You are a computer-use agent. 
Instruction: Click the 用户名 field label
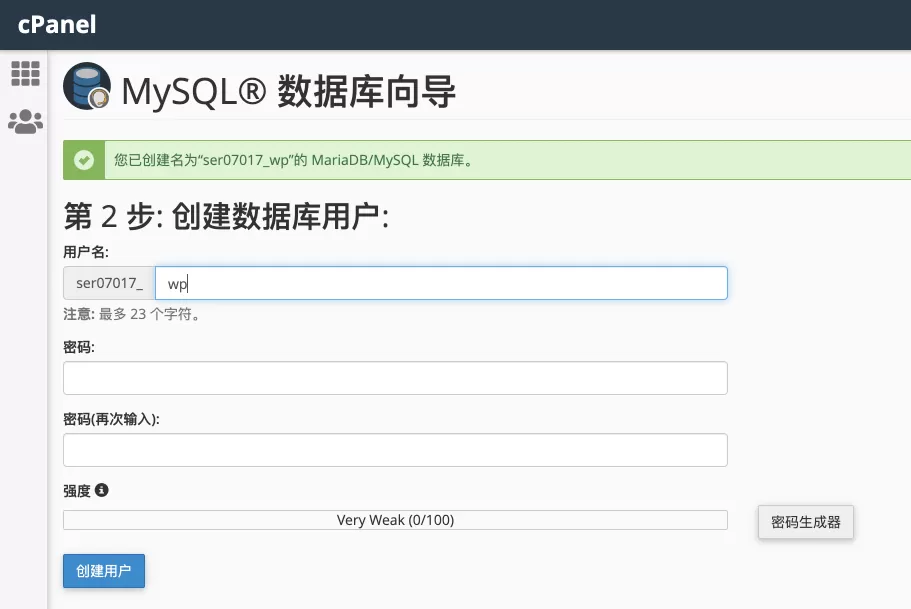[86, 252]
